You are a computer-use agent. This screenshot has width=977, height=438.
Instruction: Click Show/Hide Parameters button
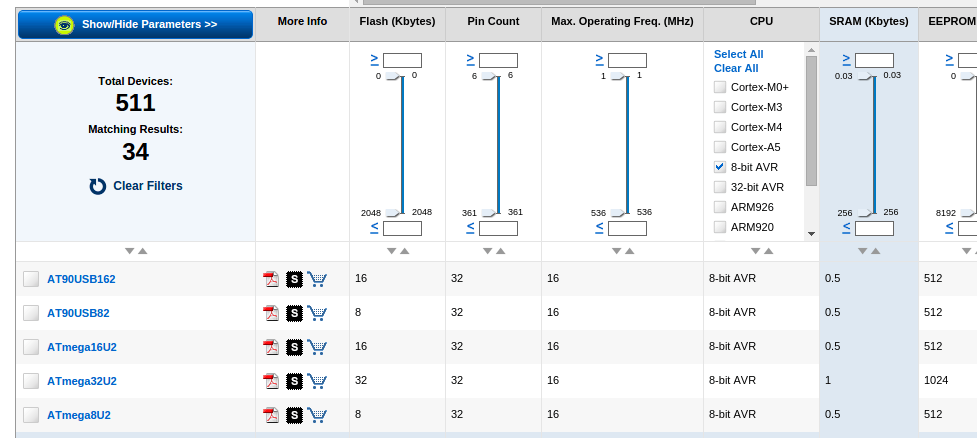point(135,24)
